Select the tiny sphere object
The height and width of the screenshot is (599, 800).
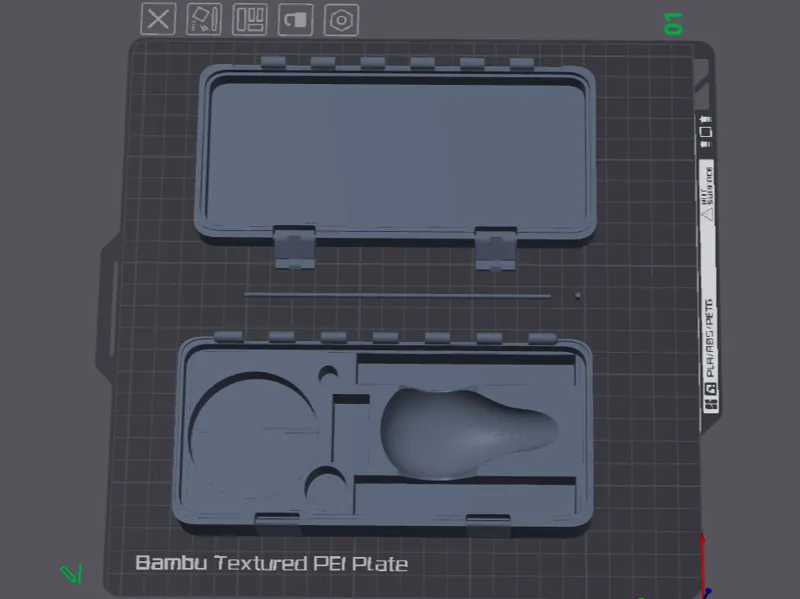click(578, 295)
